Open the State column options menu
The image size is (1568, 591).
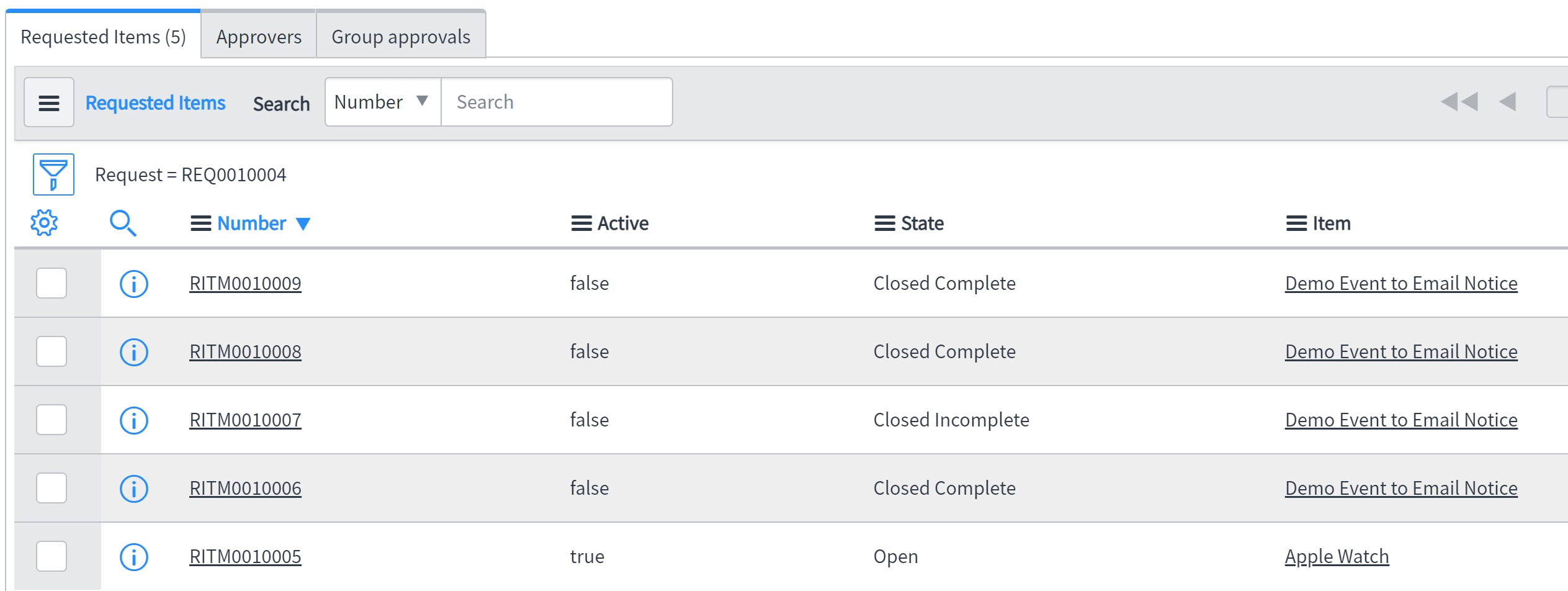click(x=884, y=223)
